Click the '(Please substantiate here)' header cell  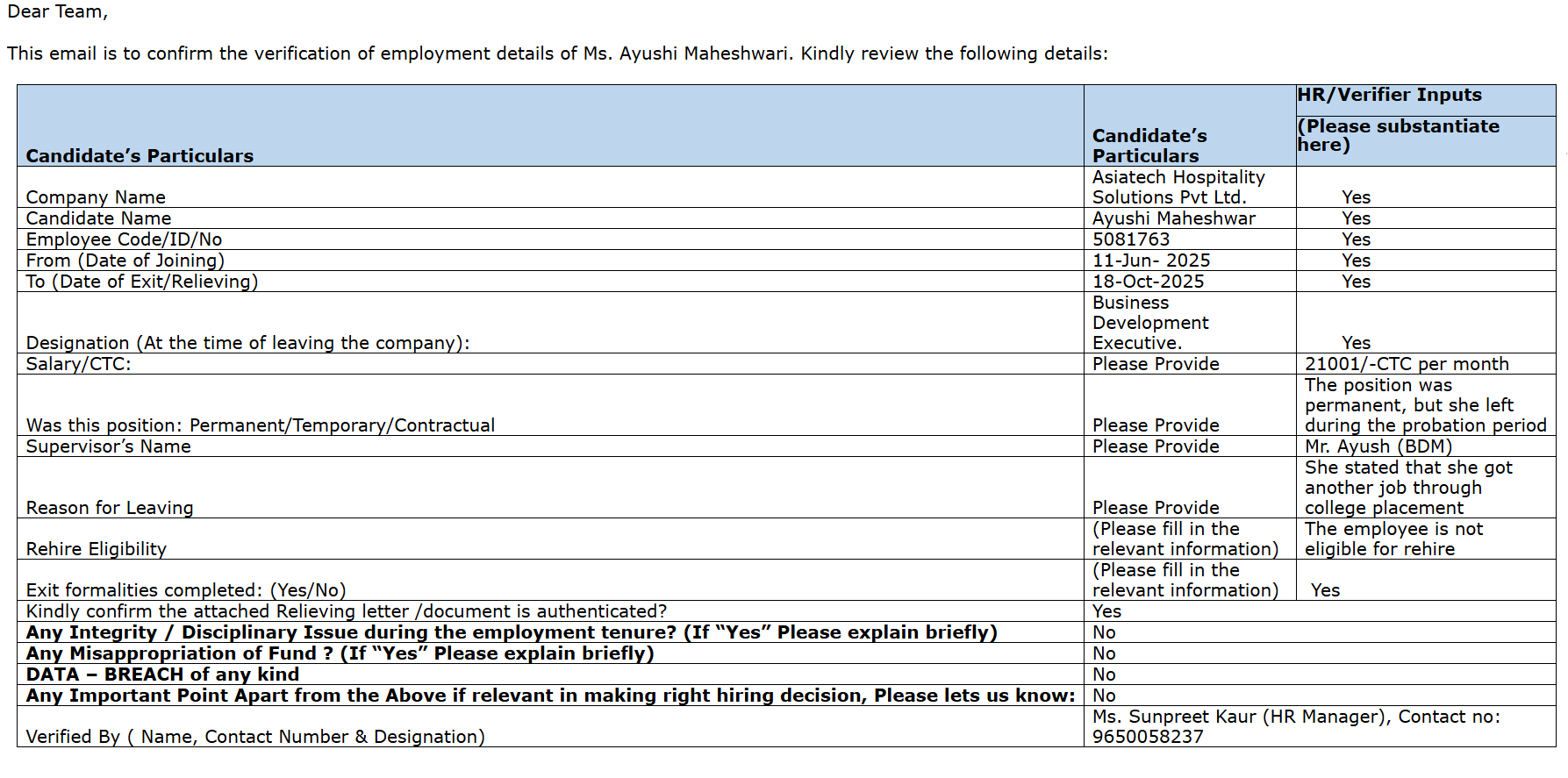pyautogui.click(x=1398, y=136)
